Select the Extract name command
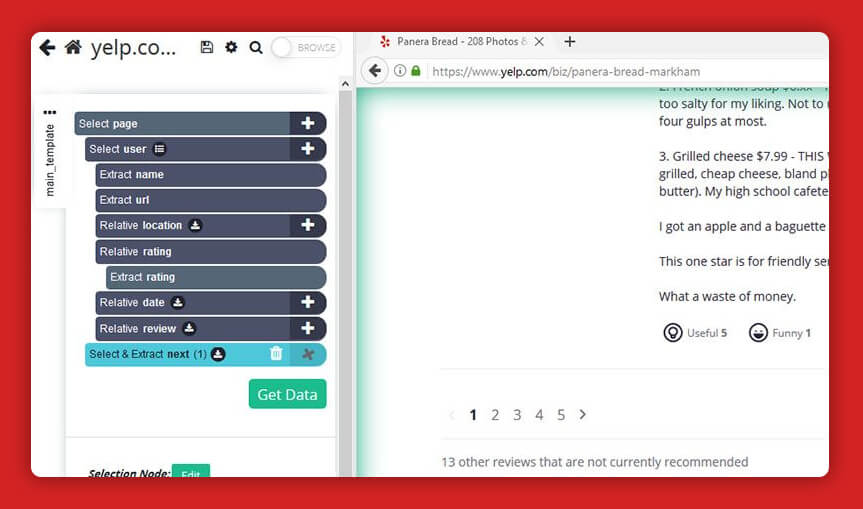Viewport: 863px width, 509px height. coord(211,174)
